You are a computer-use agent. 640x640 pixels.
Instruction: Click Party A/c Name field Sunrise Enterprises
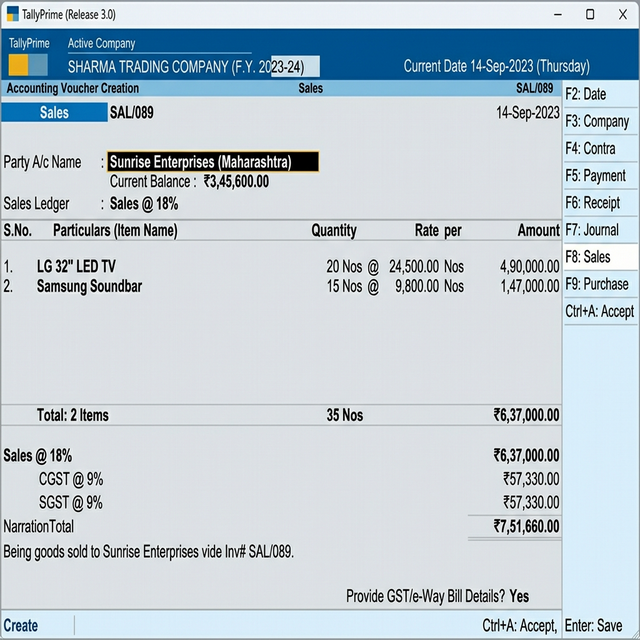213,162
